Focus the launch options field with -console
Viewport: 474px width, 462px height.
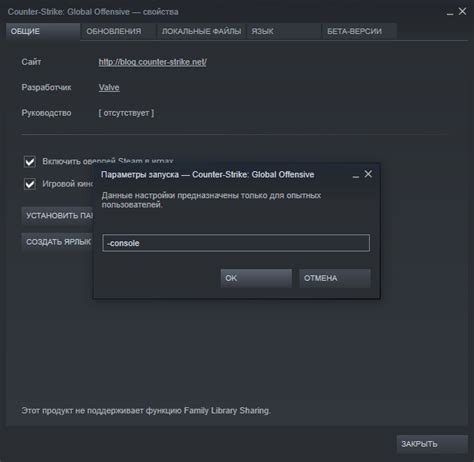[x=236, y=243]
